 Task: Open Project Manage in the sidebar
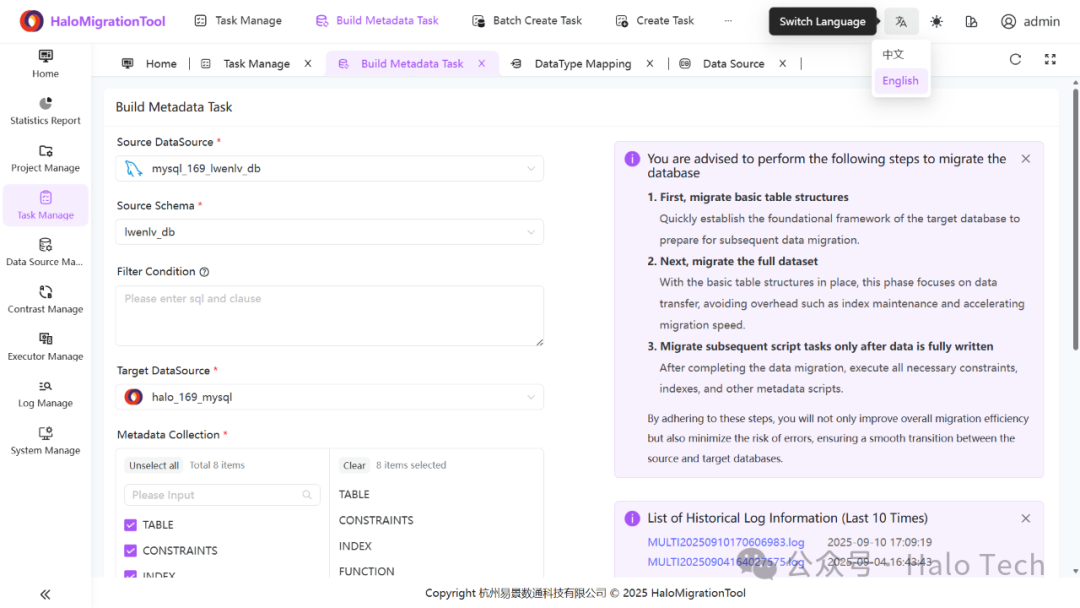pos(45,158)
